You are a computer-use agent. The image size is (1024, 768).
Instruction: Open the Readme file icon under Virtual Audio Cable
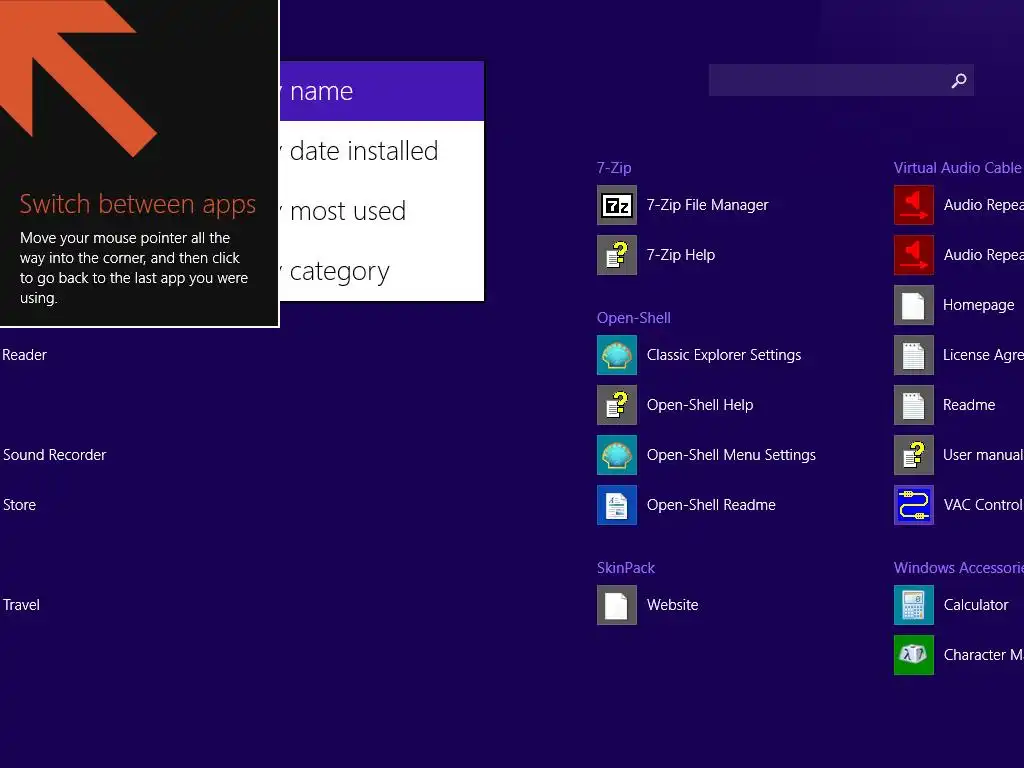914,405
